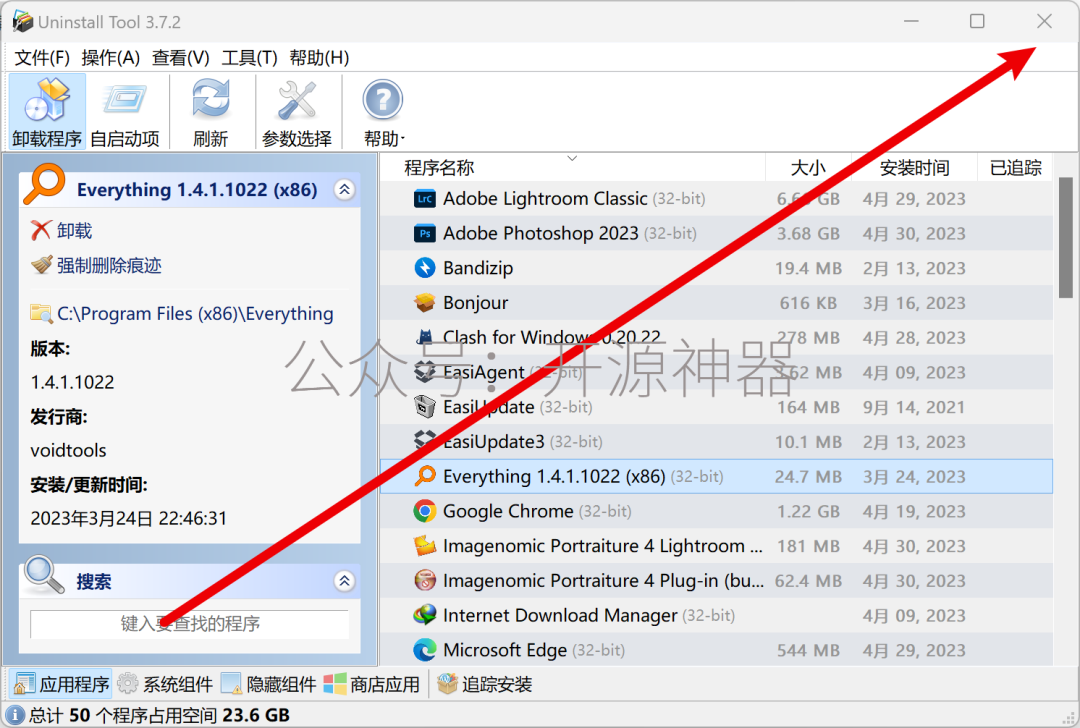Open the 帮助(H) menu
Screen dimensions: 1080x728
(319, 58)
